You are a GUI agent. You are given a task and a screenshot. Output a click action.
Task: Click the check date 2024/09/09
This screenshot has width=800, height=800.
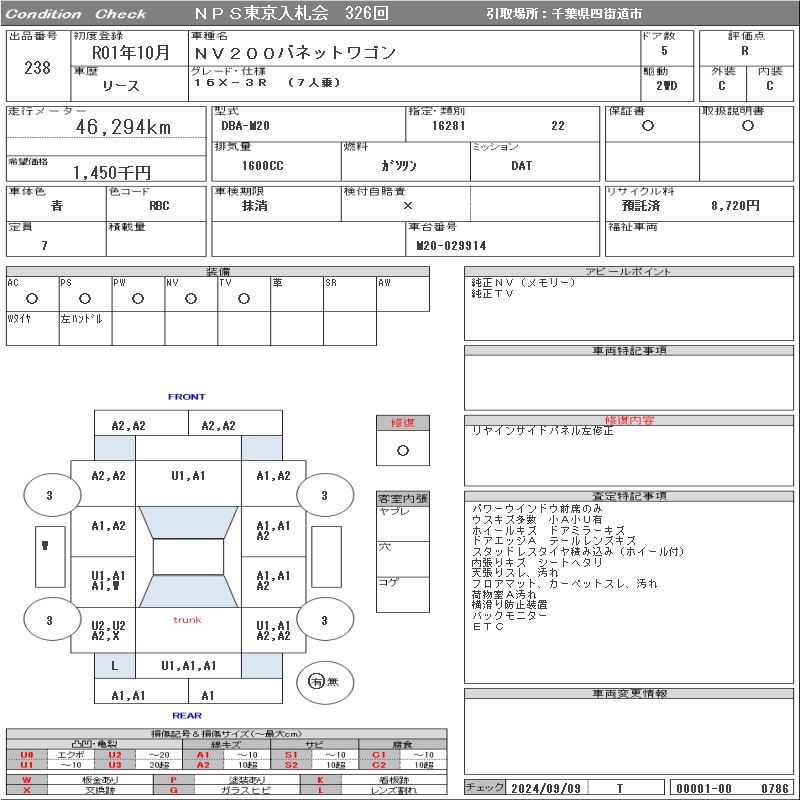pos(545,788)
